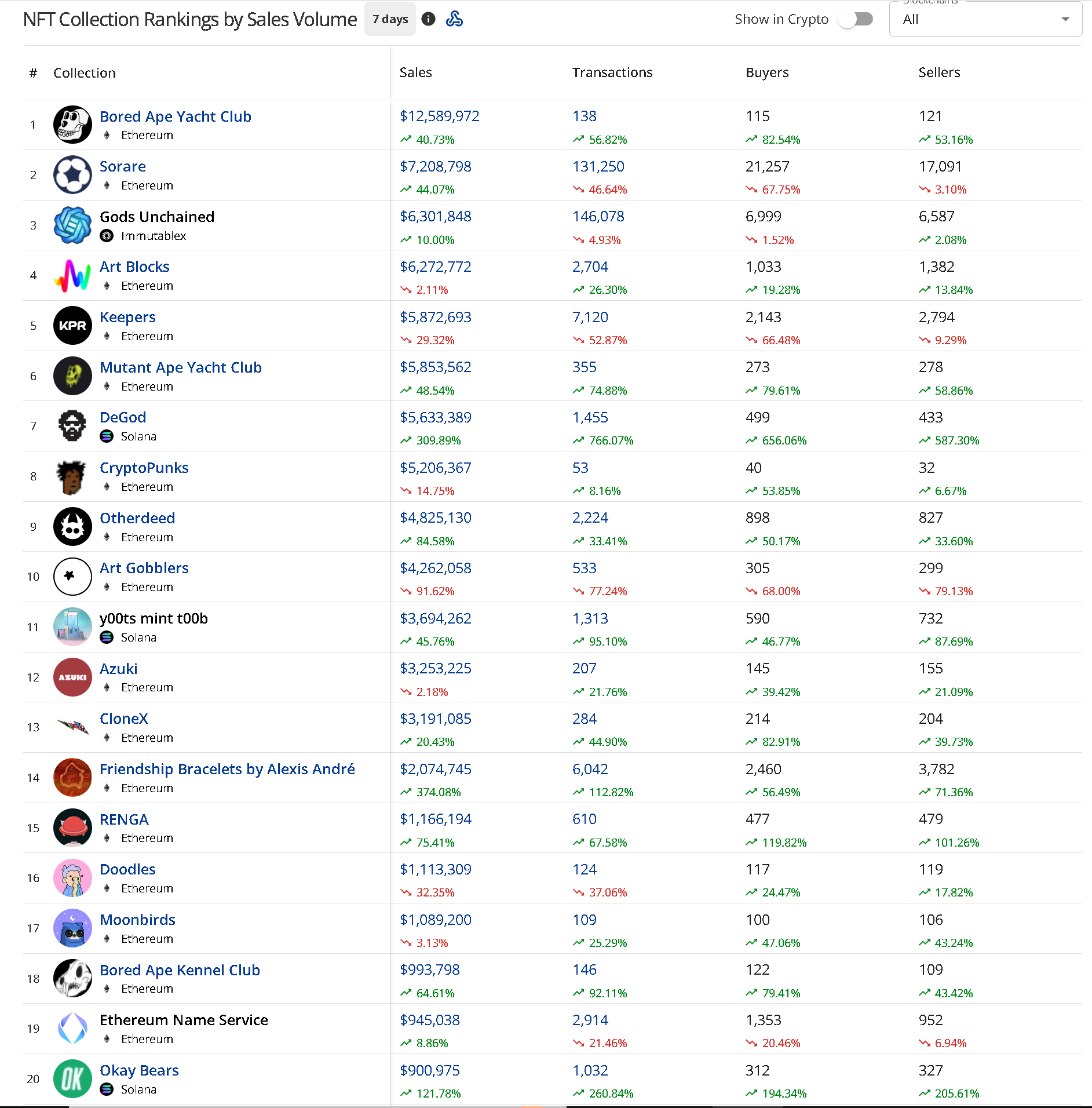Open the CryptoPunks collection link

click(x=144, y=468)
